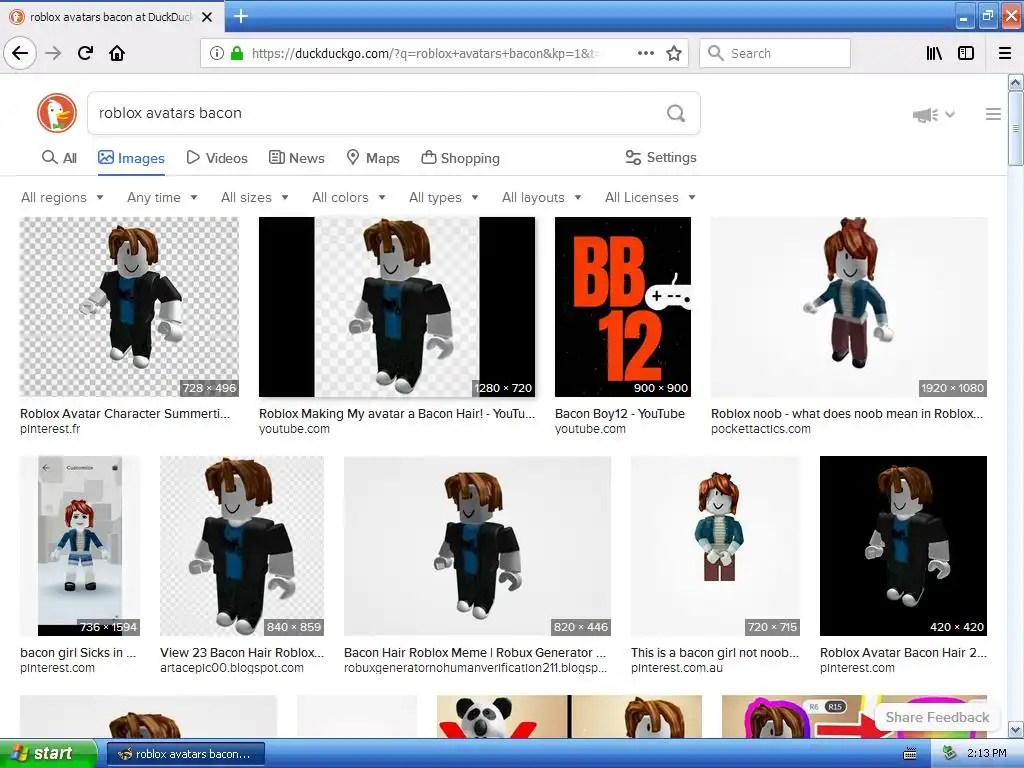Click the Roblox Avatar Character Summerti... title link
The image size is (1024, 768).
125,413
